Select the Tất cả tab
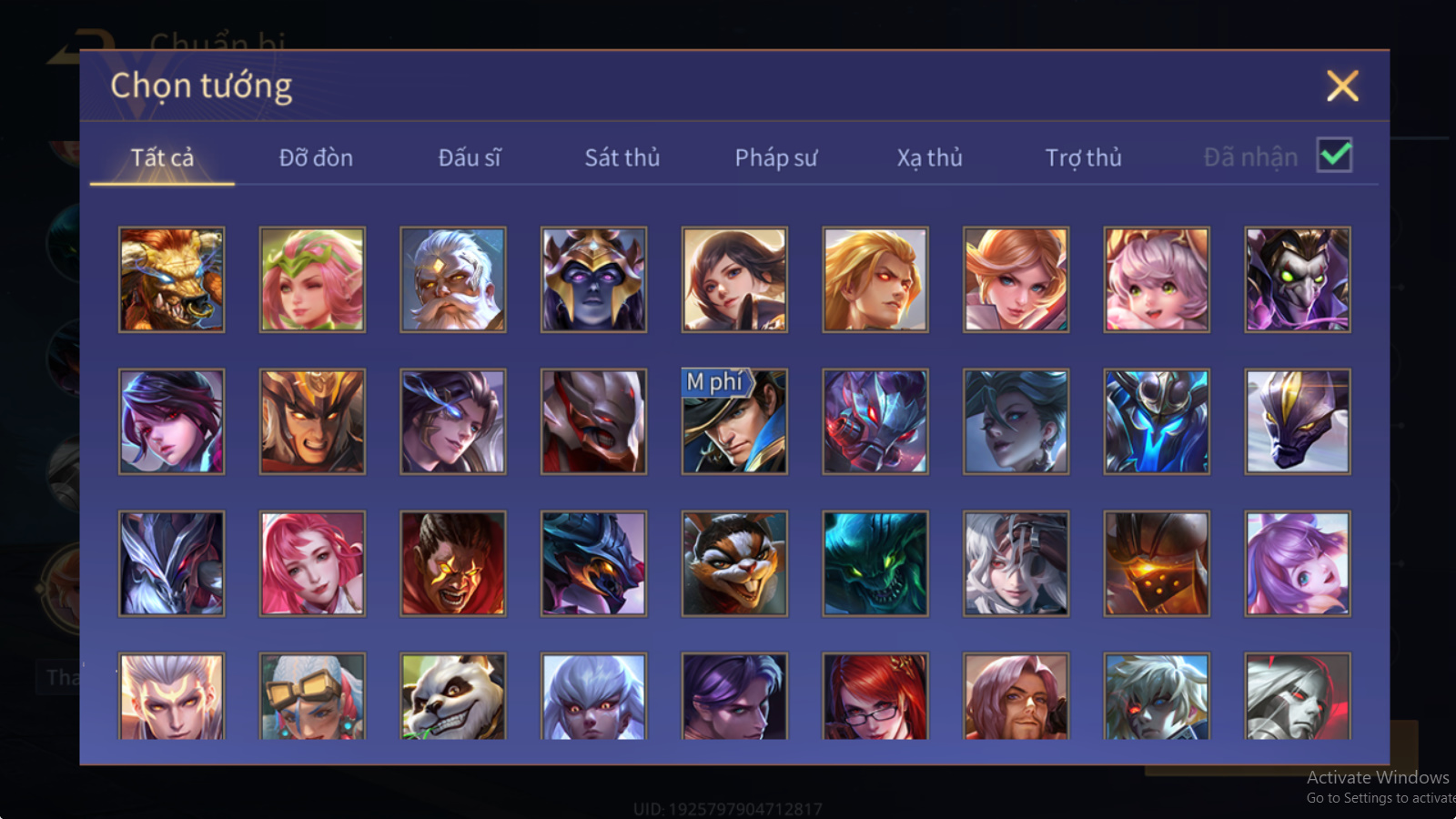Screen dimensions: 1456x819 [162, 157]
